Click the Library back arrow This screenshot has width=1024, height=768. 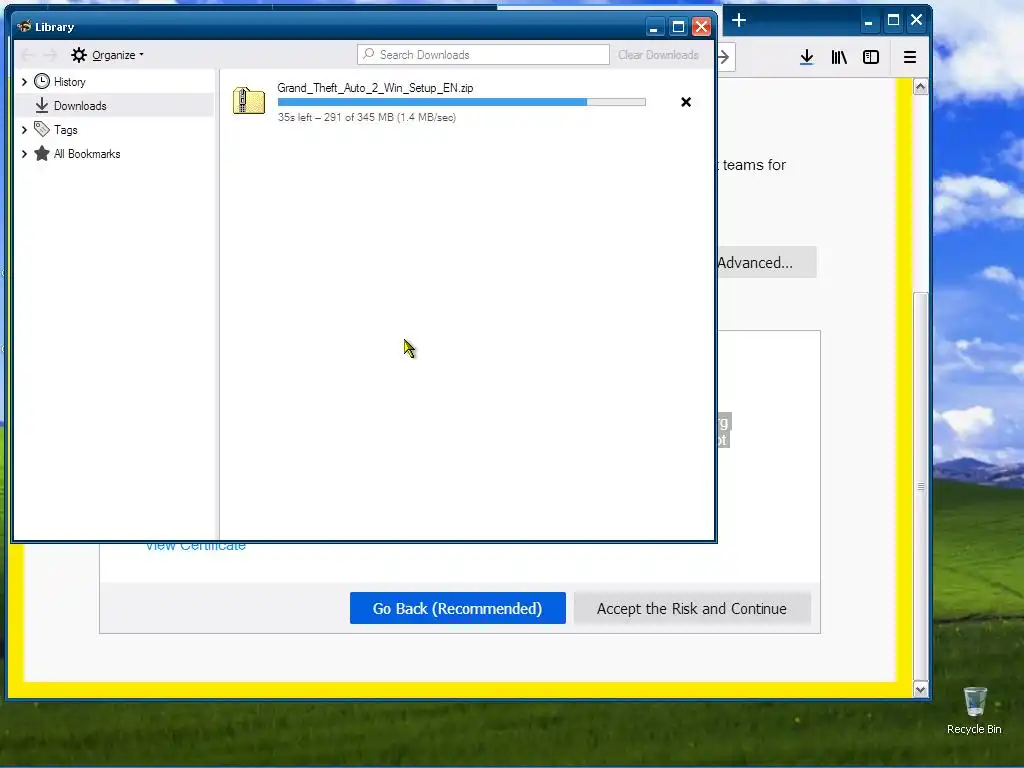[27, 55]
